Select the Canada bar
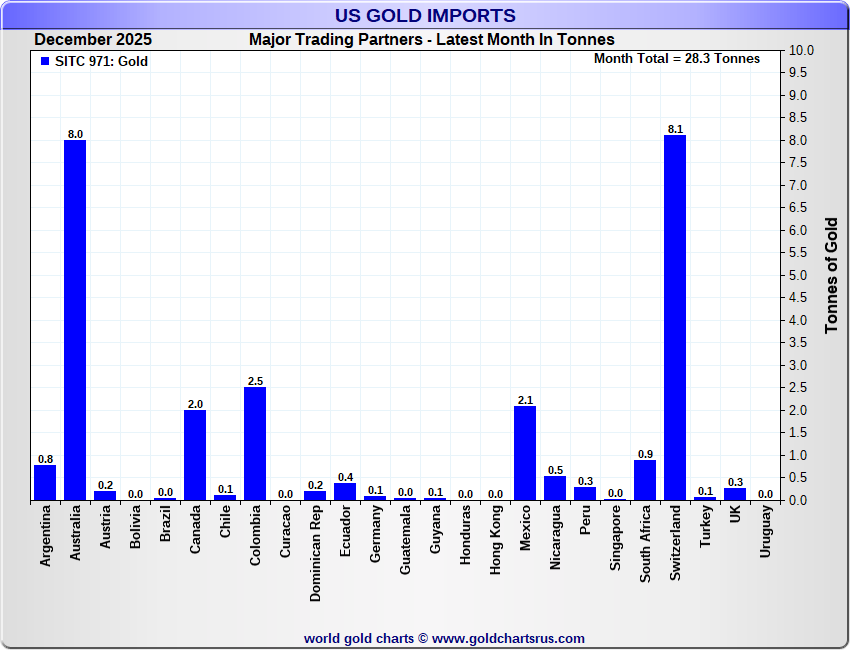850x650 pixels. pos(195,455)
